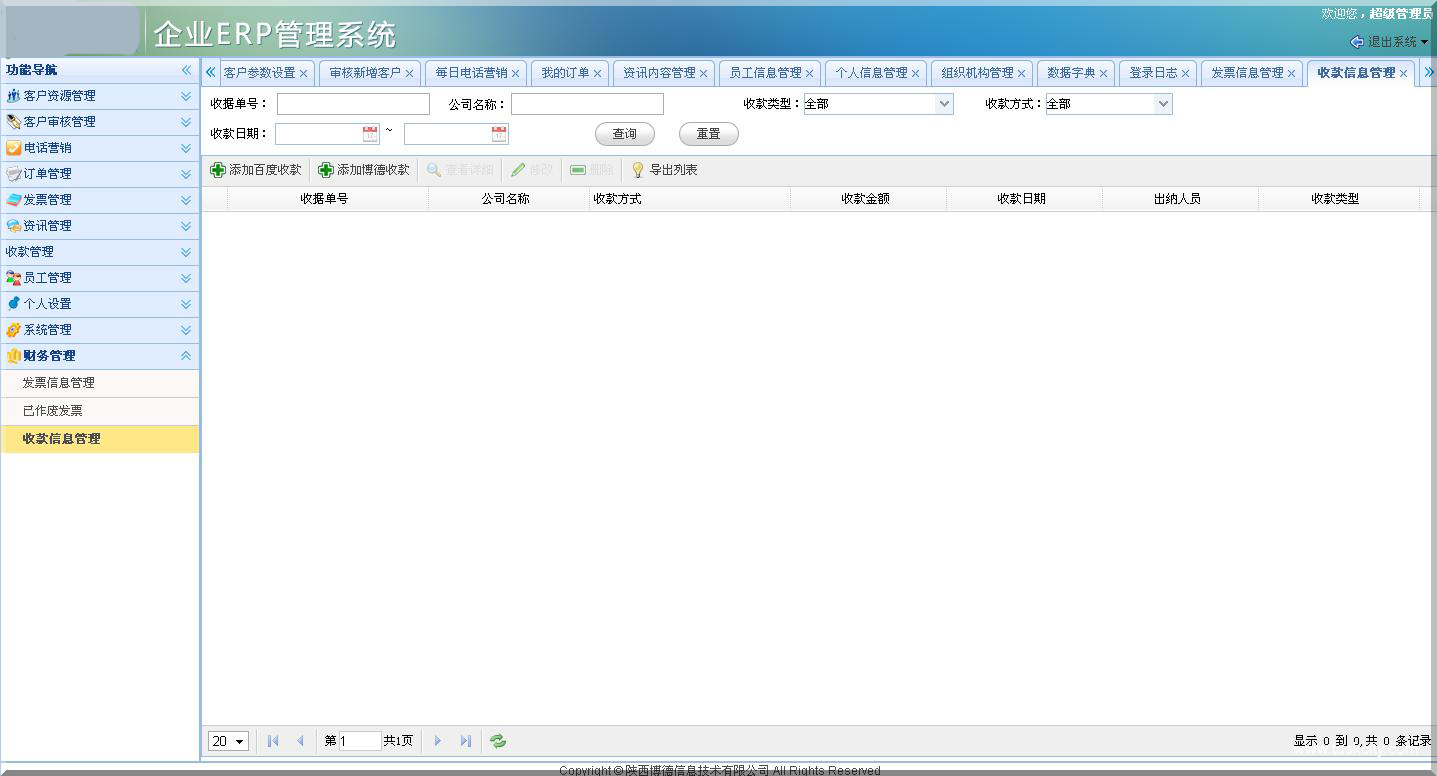Click the collapse sidebar double-arrow icon
Viewport: 1437px width, 776px height.
186,70
